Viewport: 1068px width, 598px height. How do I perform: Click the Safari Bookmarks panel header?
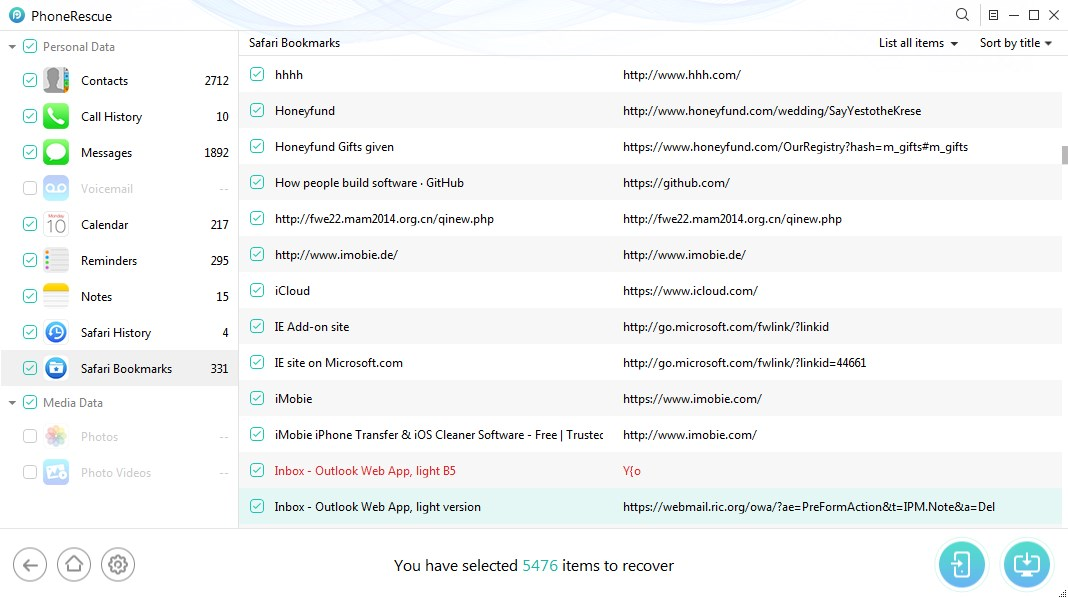click(x=294, y=43)
